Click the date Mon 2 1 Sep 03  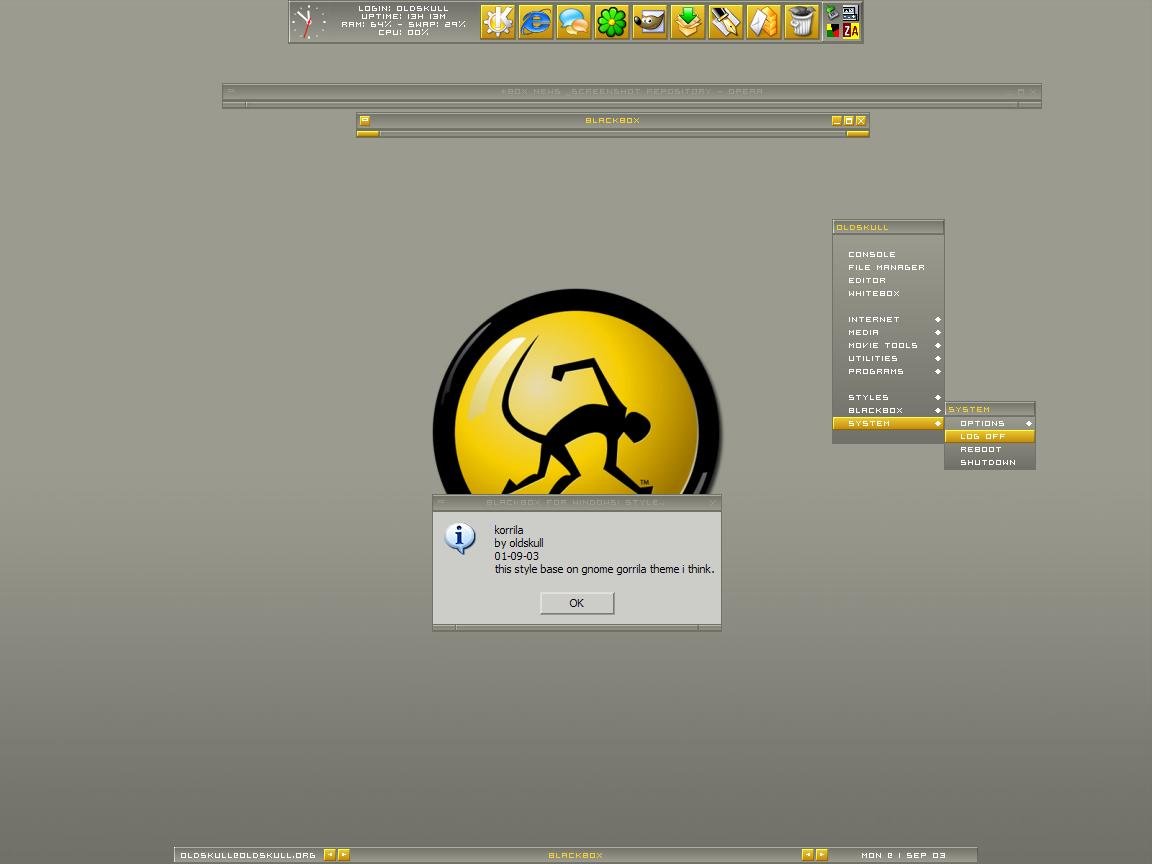[903, 855]
